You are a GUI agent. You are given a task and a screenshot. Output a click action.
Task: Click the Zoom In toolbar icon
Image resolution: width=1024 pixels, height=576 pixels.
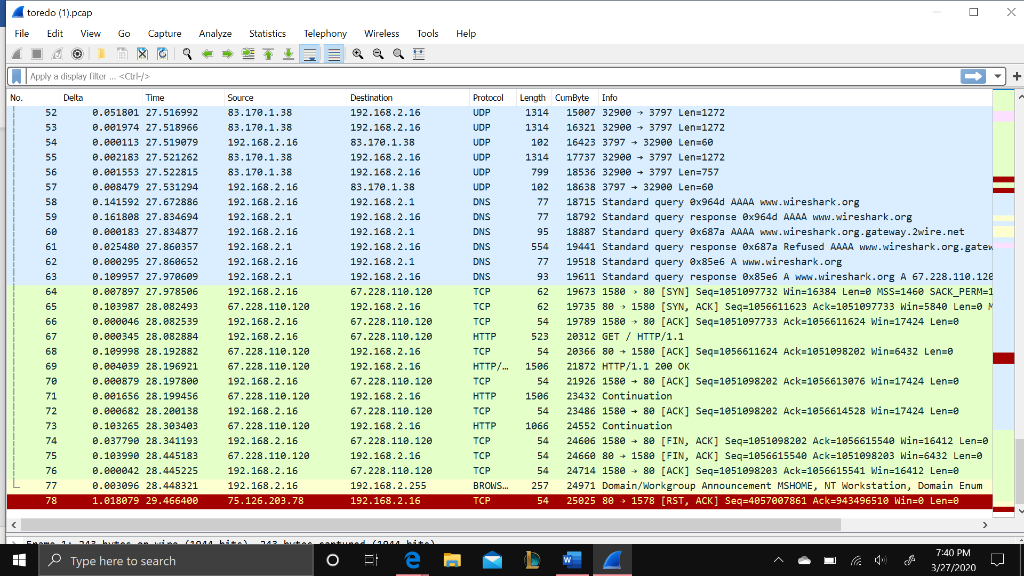pos(357,54)
